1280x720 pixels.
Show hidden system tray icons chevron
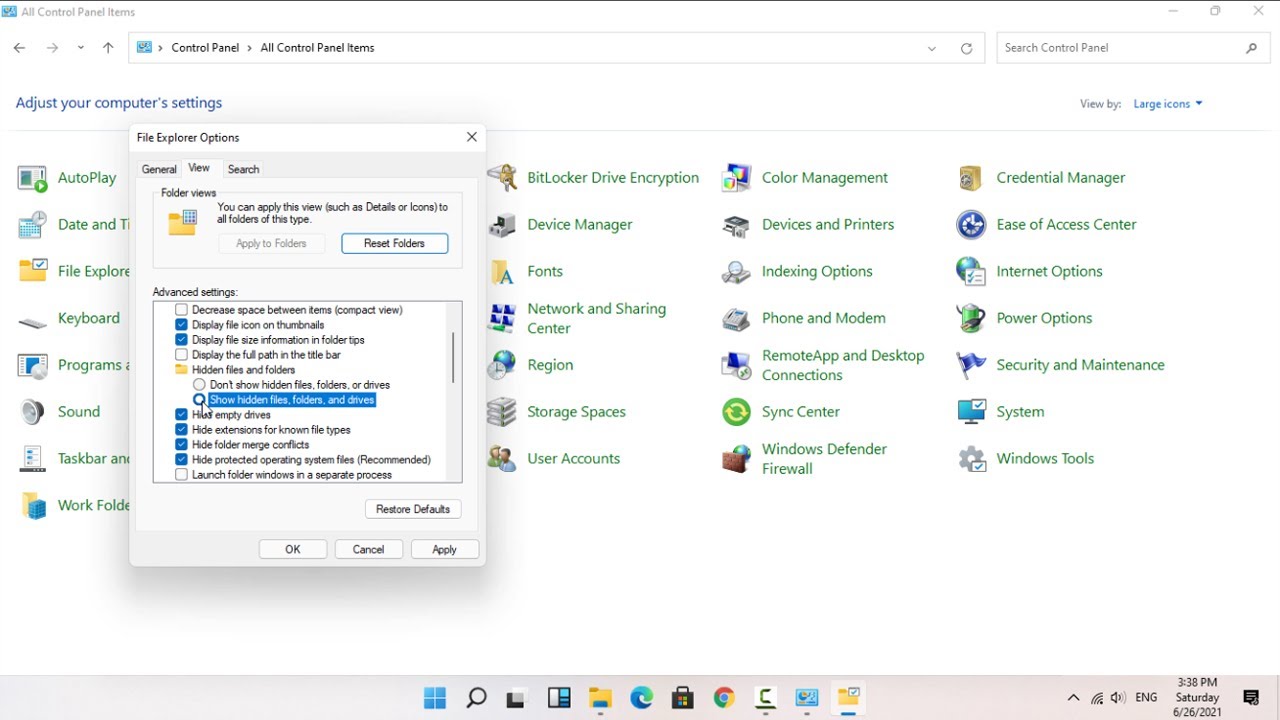(x=1073, y=698)
